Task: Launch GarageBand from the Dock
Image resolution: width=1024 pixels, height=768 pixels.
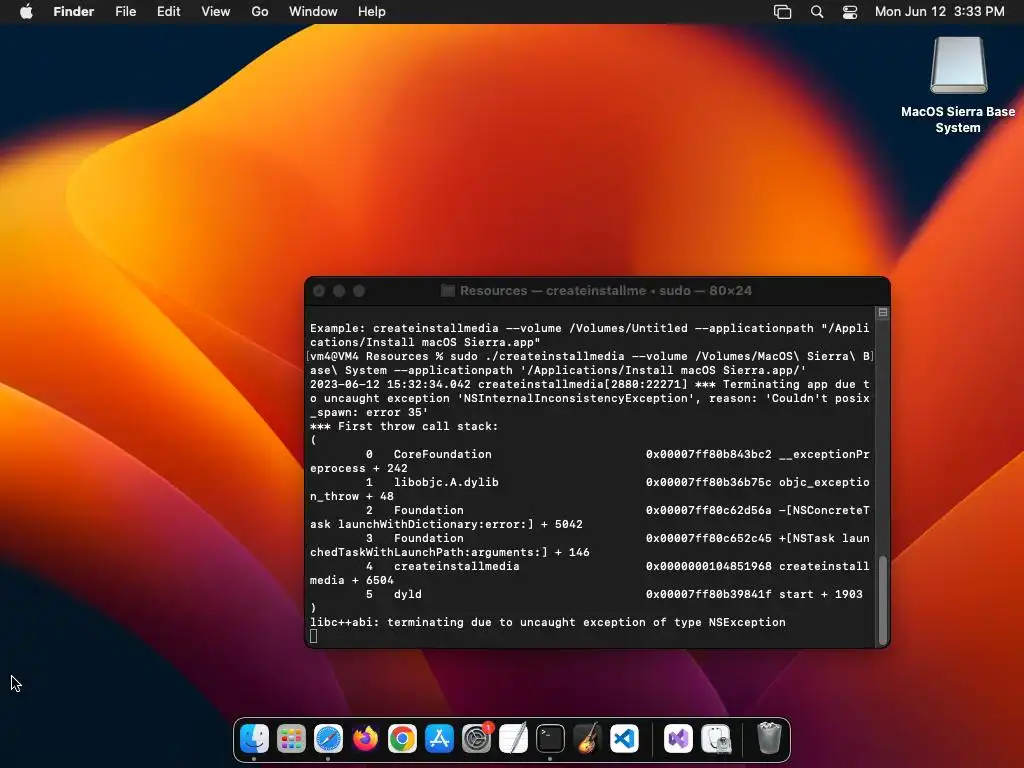Action: 587,739
